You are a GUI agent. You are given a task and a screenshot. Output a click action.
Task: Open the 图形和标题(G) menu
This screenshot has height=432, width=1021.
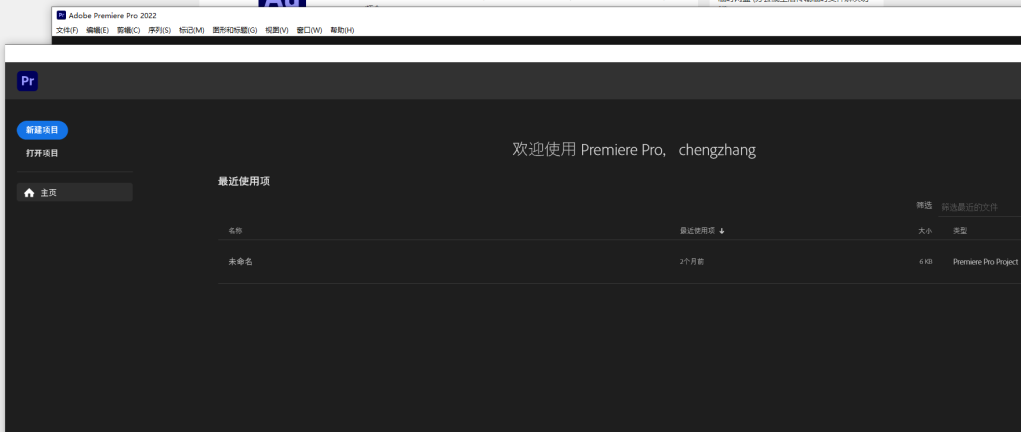coord(235,30)
